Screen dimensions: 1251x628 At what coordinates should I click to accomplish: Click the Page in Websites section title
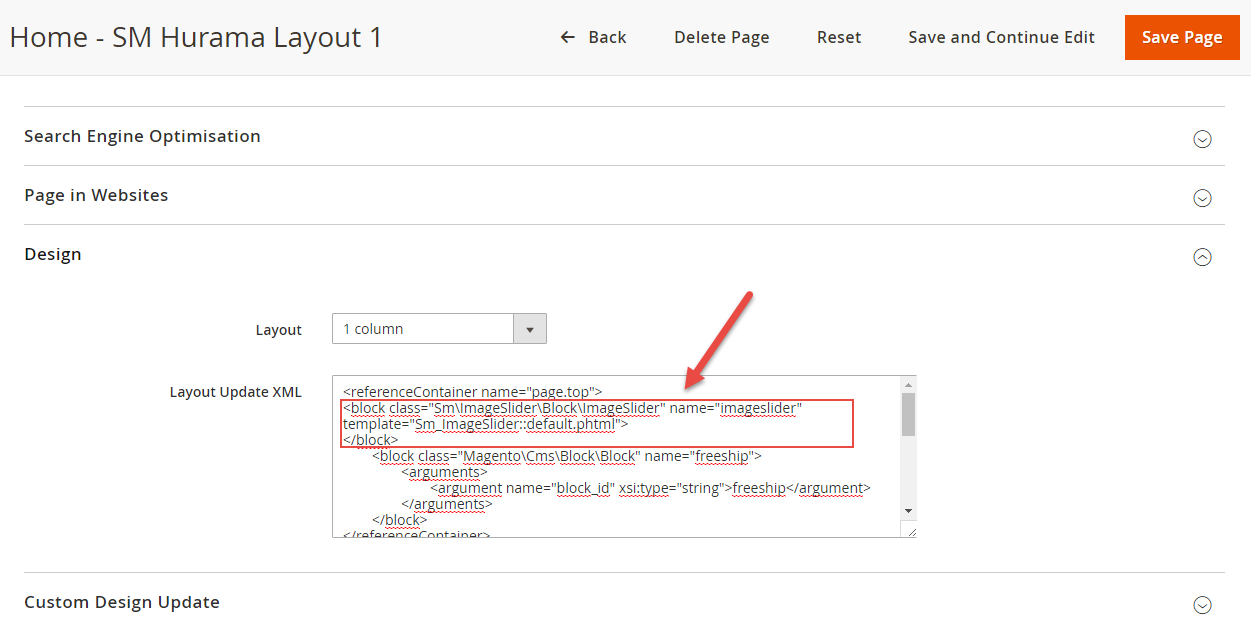[96, 195]
